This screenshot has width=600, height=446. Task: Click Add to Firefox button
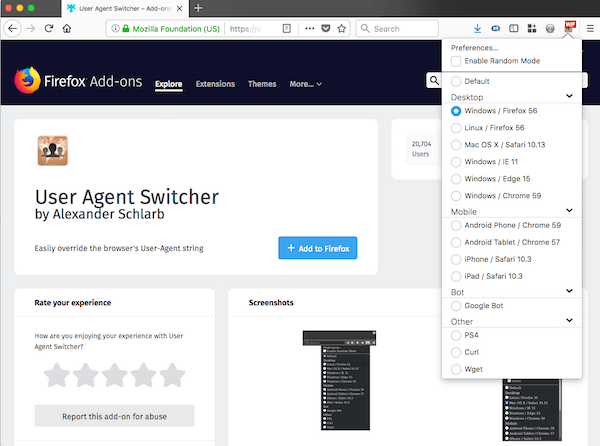(x=318, y=248)
